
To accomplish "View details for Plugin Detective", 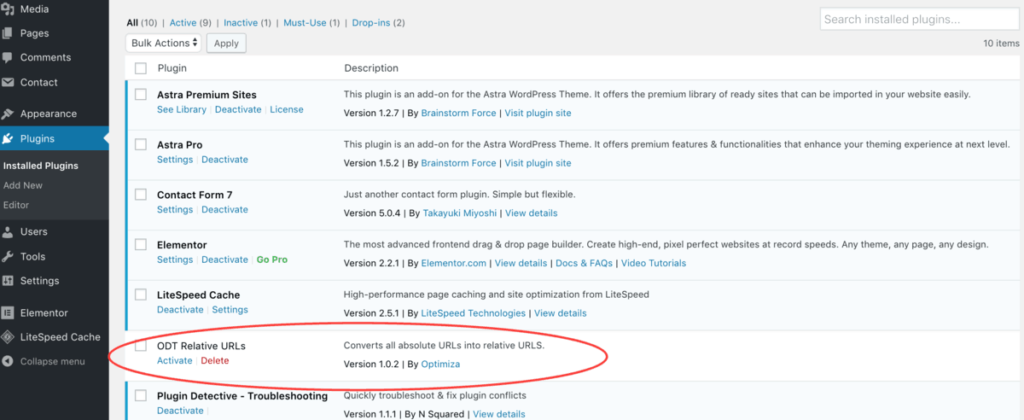I will 499,414.
